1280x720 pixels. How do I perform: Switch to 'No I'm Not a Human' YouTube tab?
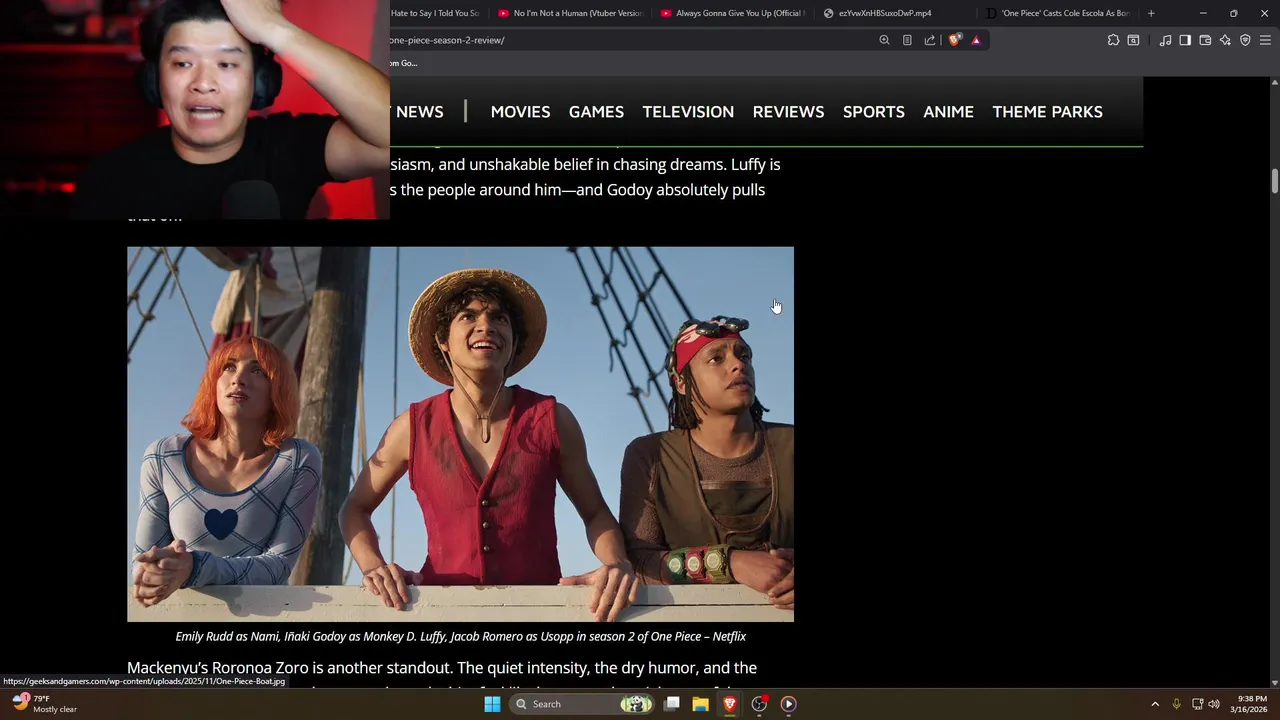(x=570, y=13)
